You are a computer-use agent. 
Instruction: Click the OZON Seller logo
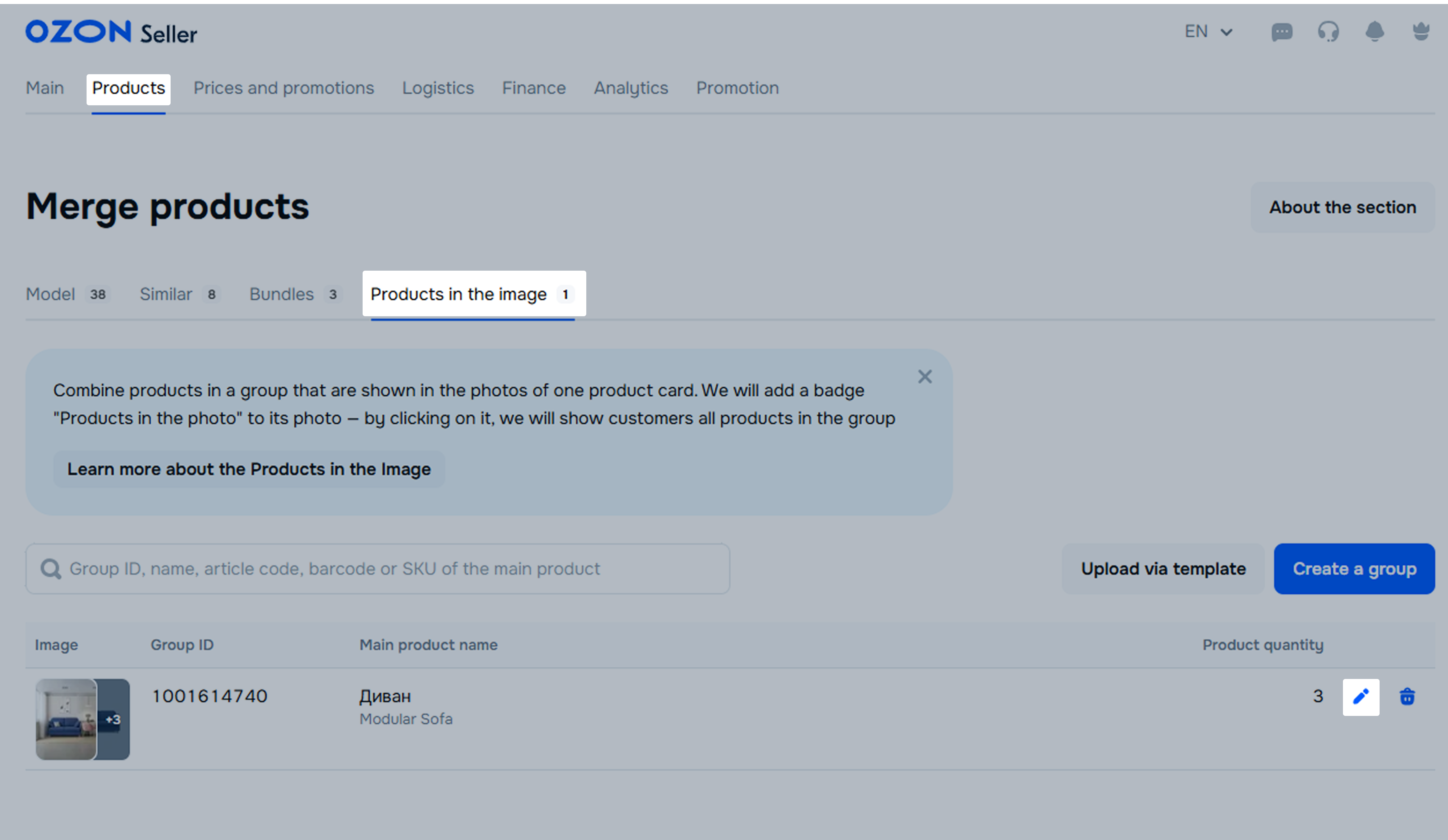112,32
